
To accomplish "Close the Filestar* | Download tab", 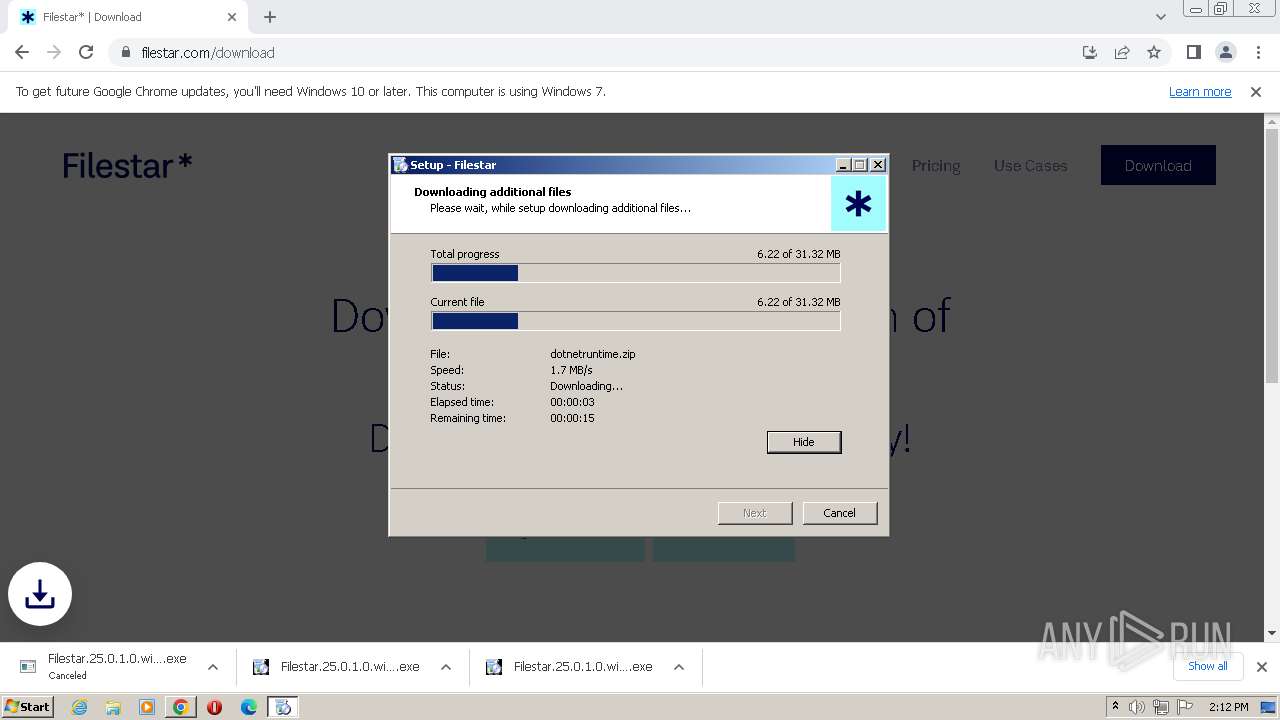I will 232,17.
